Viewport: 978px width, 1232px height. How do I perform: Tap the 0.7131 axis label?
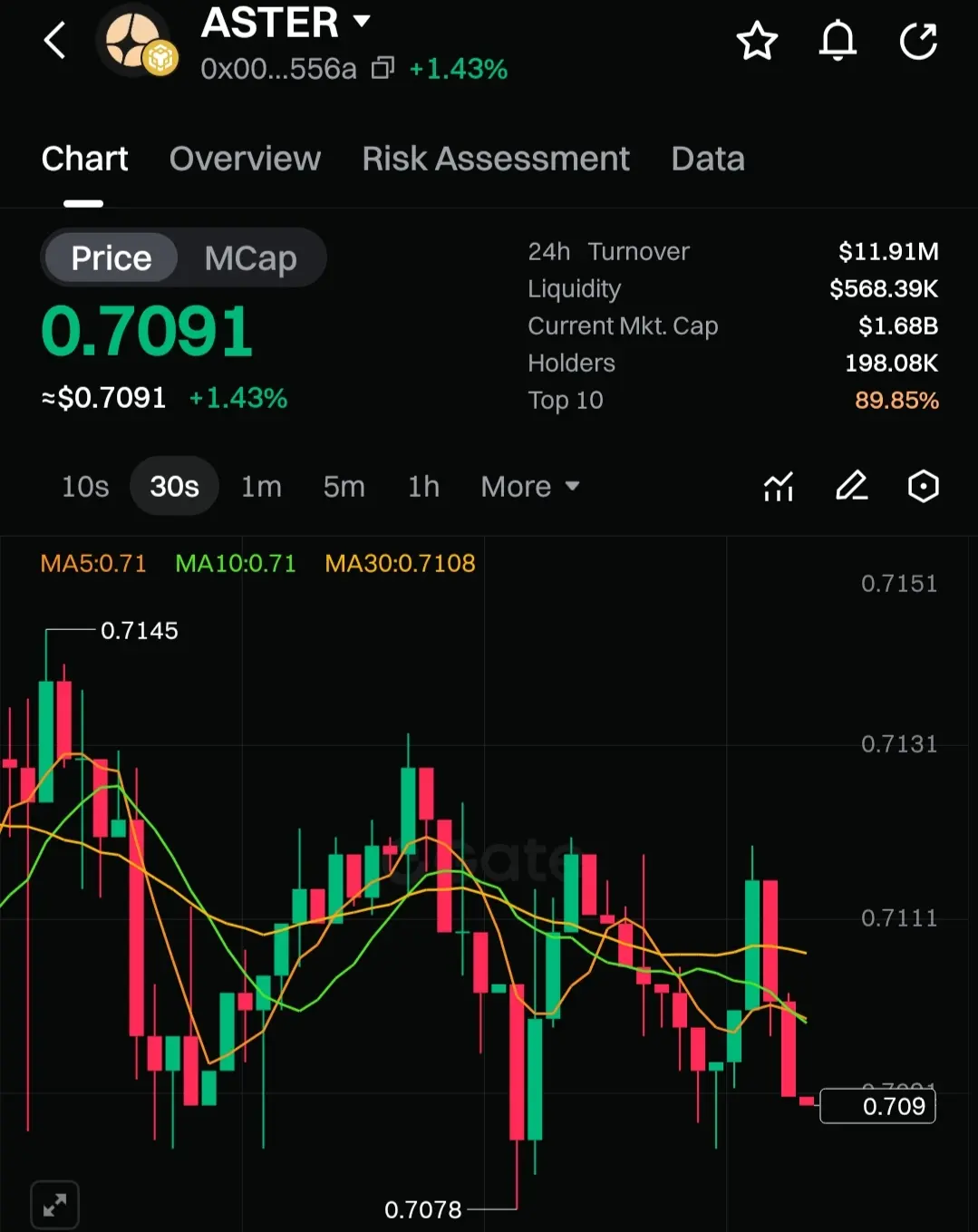[899, 744]
